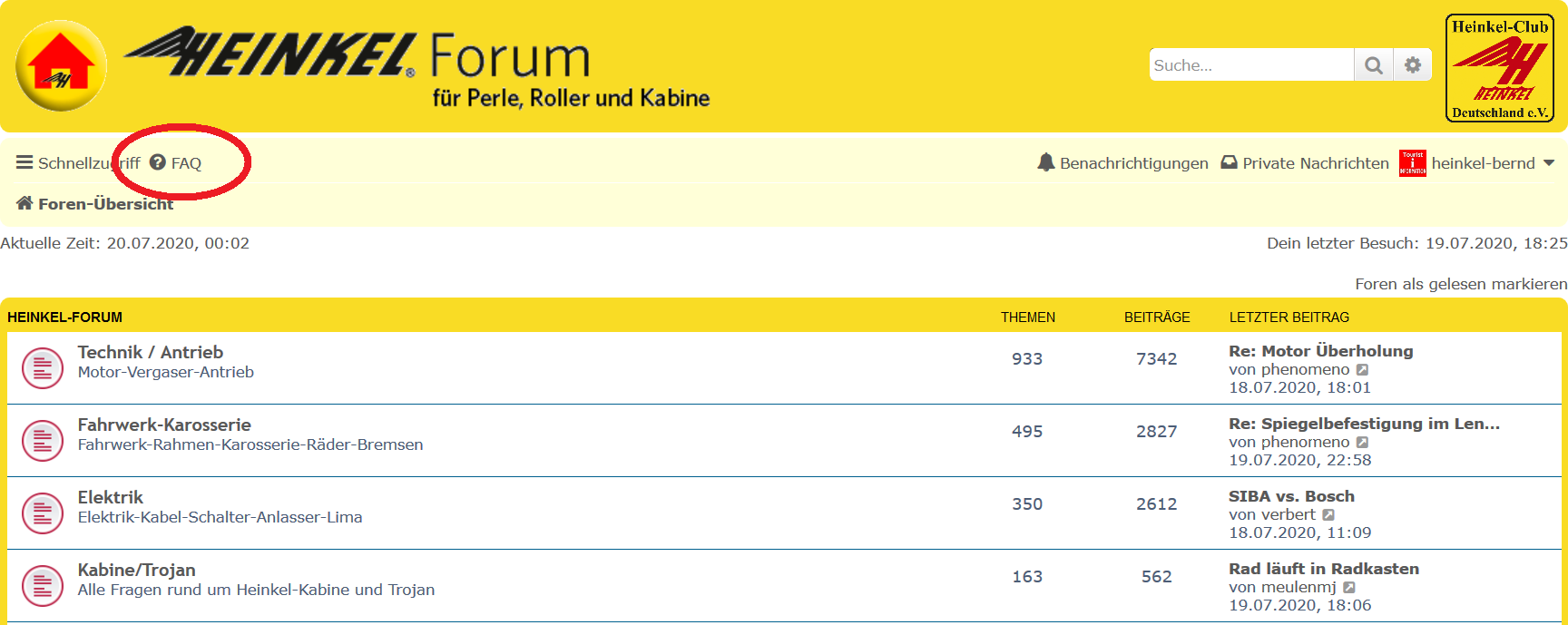Open the Technik / Antrieb forum
The image size is (1568, 625).
point(151,352)
